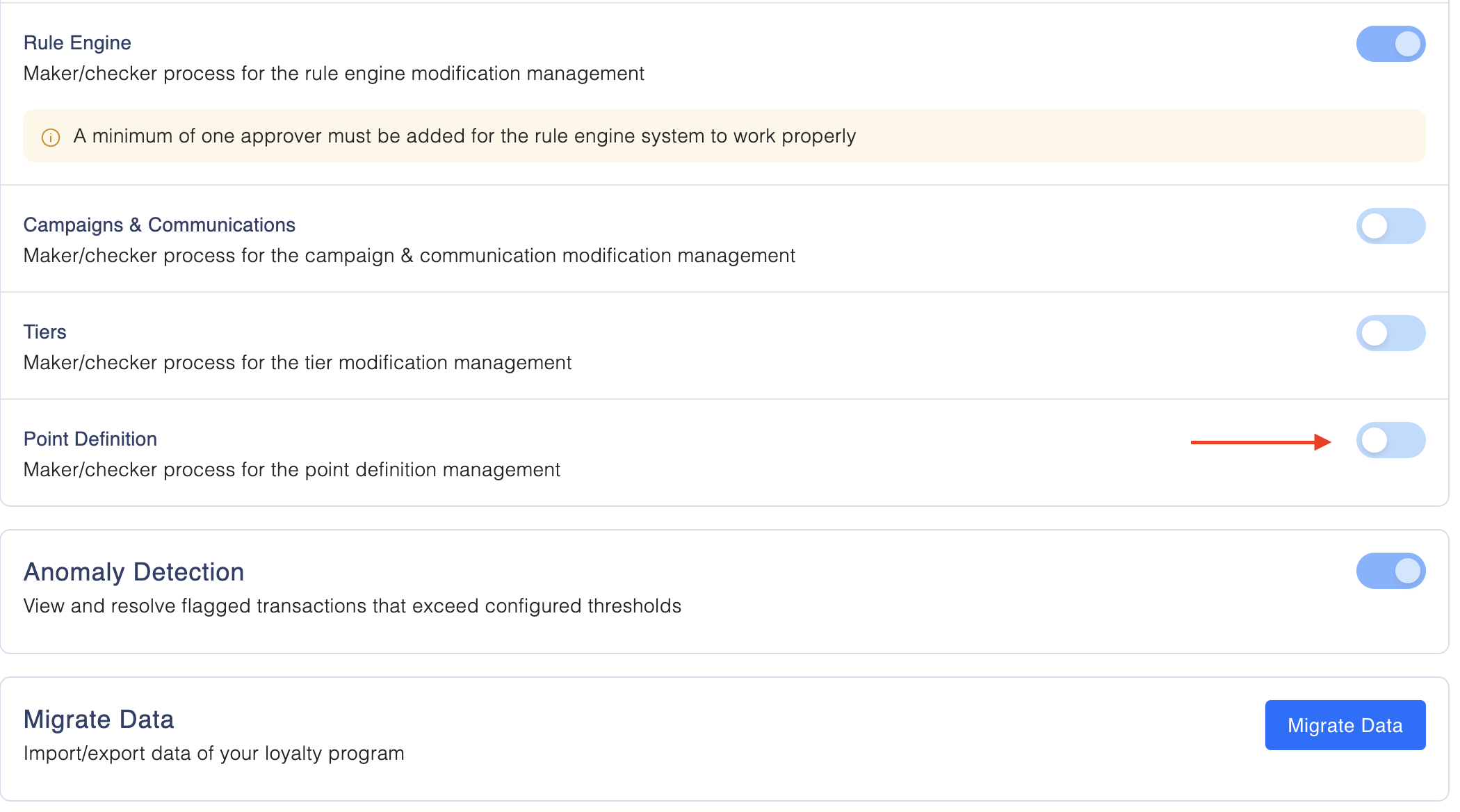This screenshot has width=1460, height=812.
Task: Click the info icon in the approver warning
Action: (51, 137)
